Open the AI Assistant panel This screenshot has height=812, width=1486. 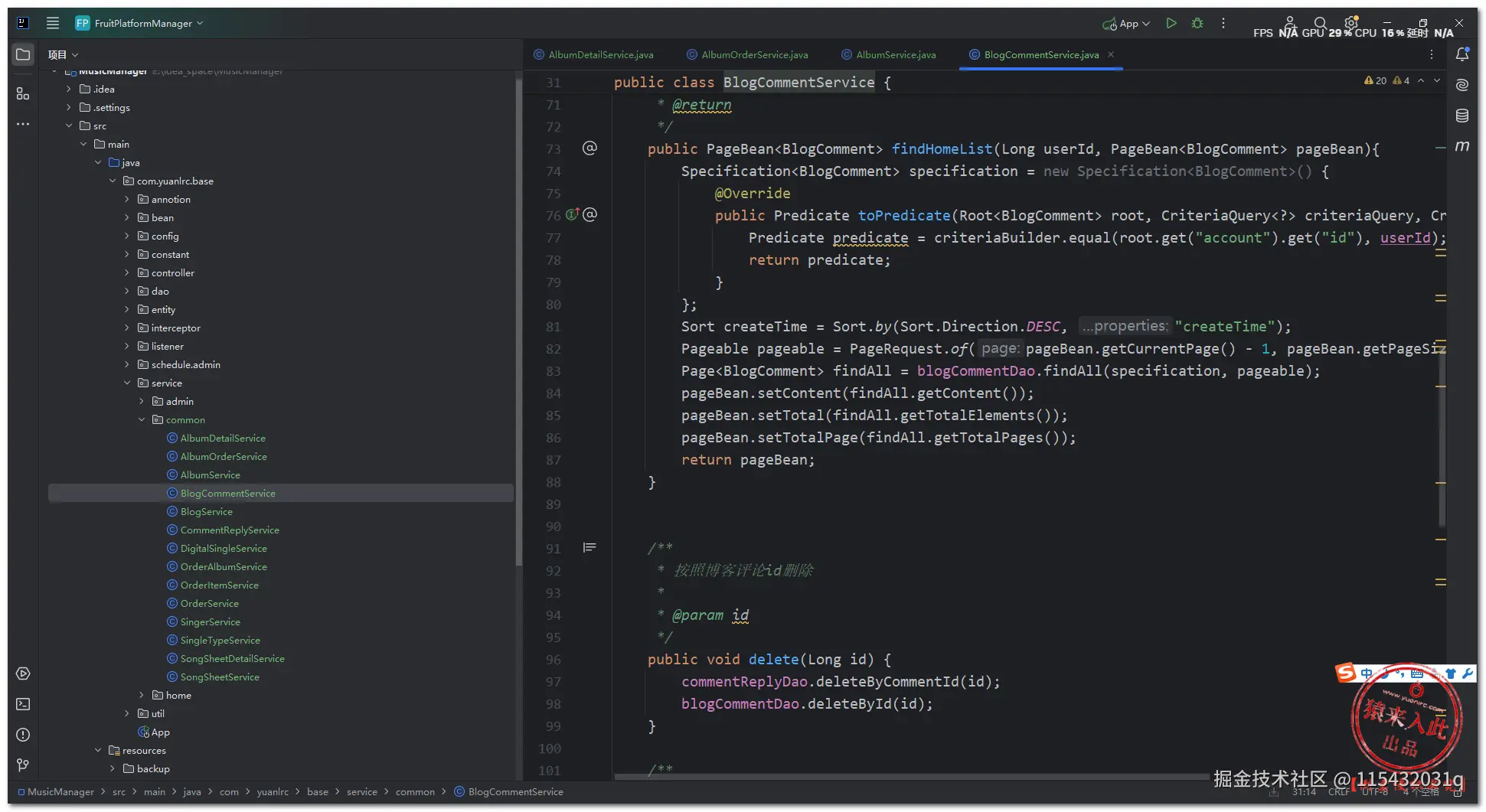1462,85
